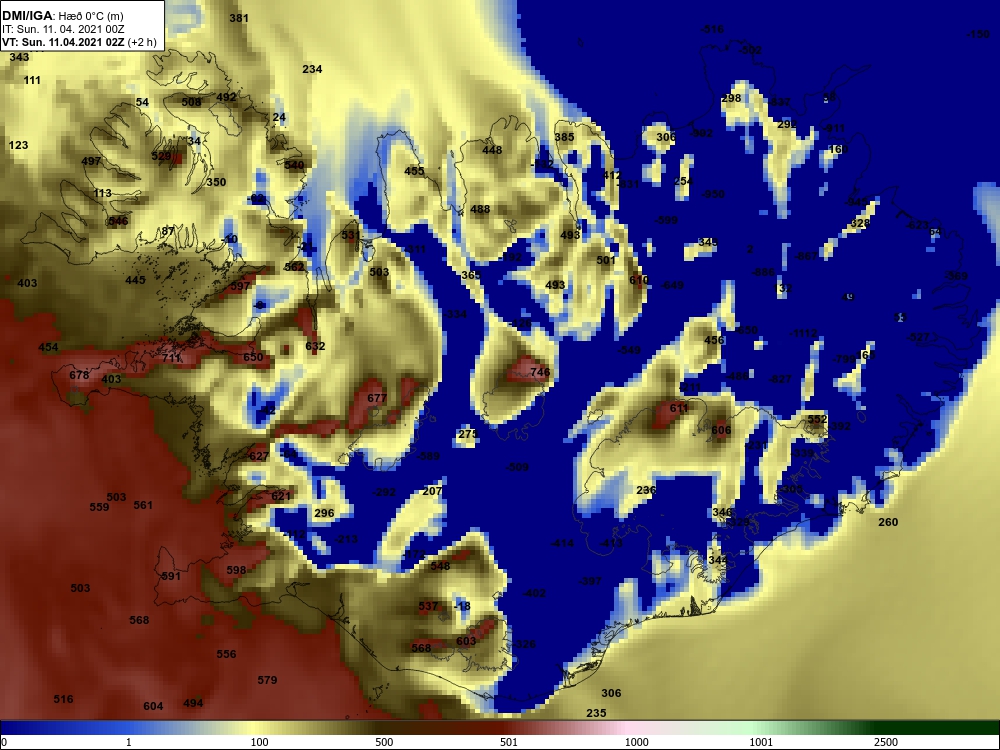Click the map value '556'

[x=226, y=654]
